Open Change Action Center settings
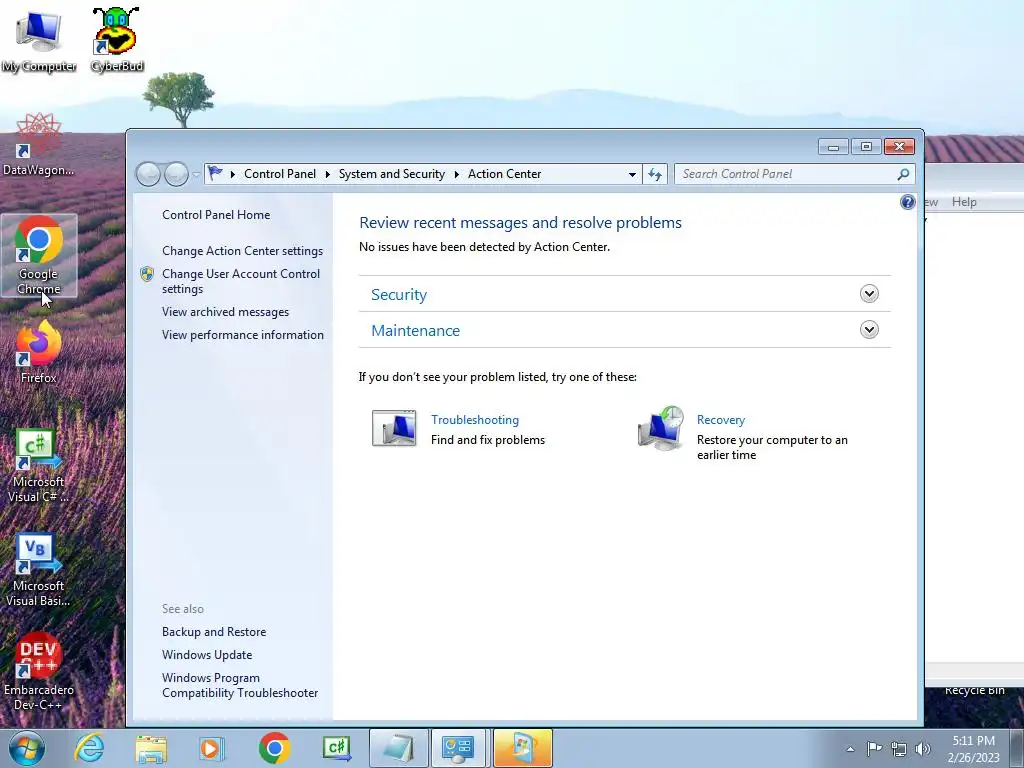This screenshot has width=1024, height=768. pyautogui.click(x=242, y=251)
